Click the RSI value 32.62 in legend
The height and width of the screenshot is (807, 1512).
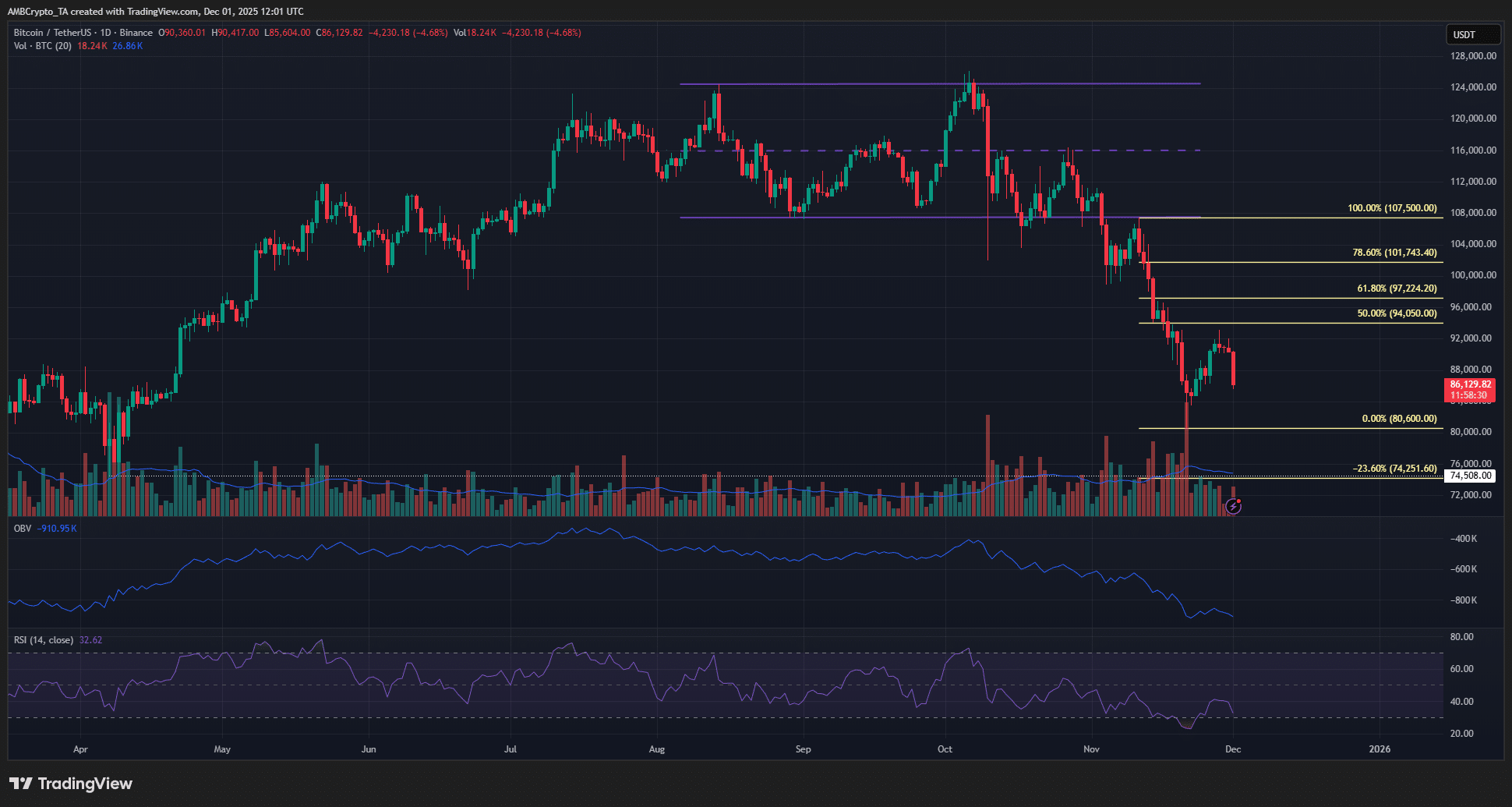pos(90,640)
